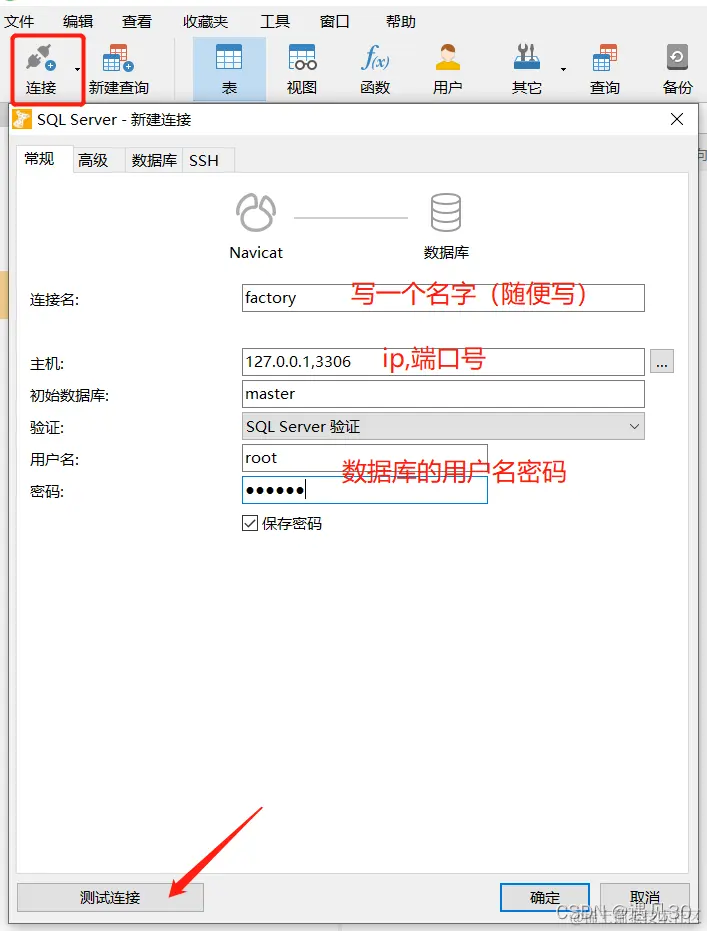Image resolution: width=707 pixels, height=931 pixels.
Task: Select the 用户 (User) toolbar icon
Action: pyautogui.click(x=448, y=69)
